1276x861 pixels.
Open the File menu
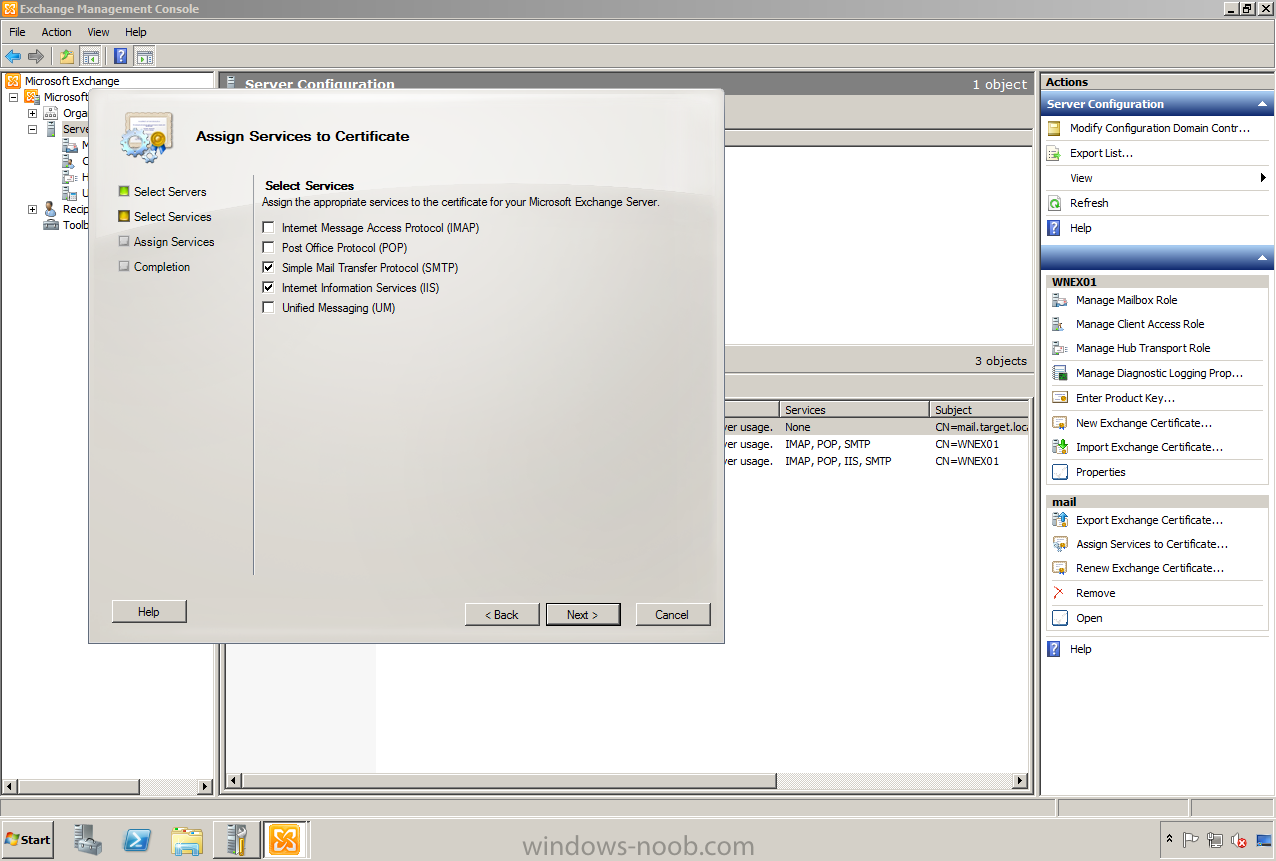(x=17, y=32)
